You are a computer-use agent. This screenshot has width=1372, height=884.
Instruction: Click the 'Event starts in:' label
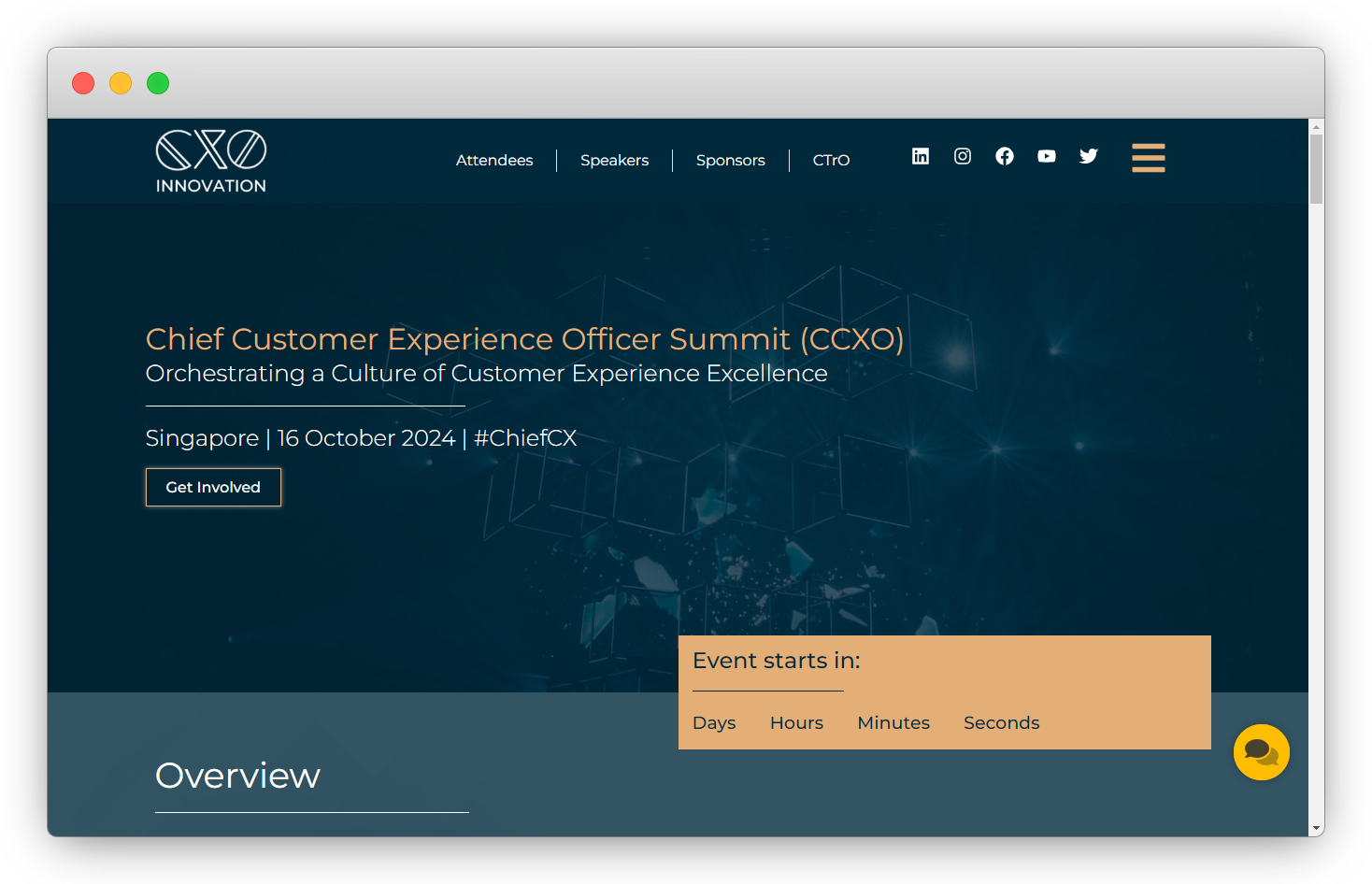click(777, 661)
